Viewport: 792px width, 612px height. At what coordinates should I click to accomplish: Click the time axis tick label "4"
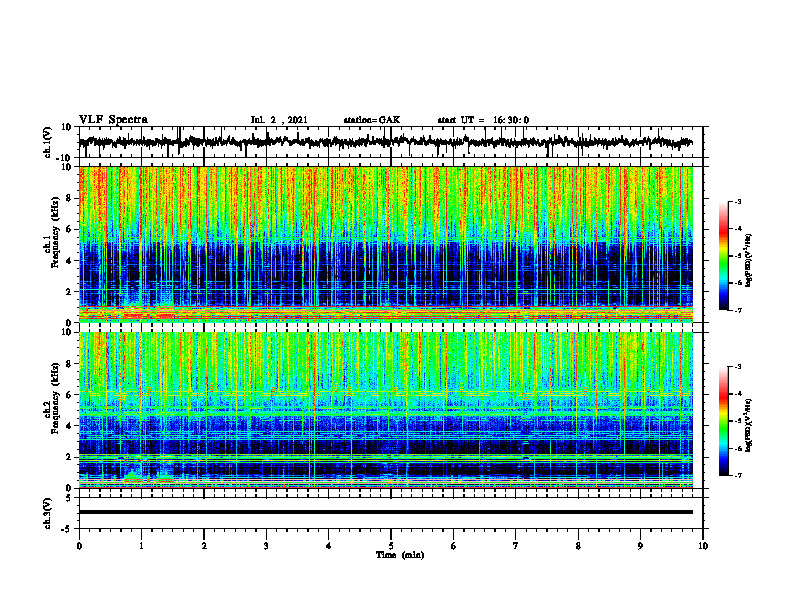tap(329, 546)
